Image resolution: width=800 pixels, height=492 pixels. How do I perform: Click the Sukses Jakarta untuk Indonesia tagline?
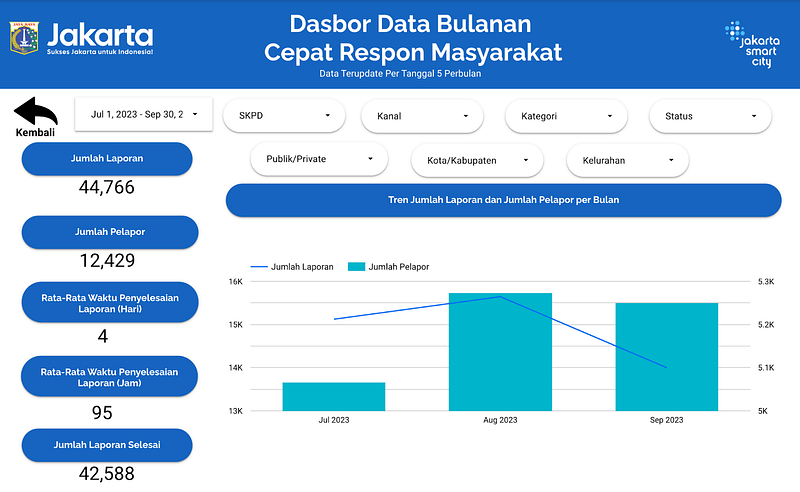(100, 52)
